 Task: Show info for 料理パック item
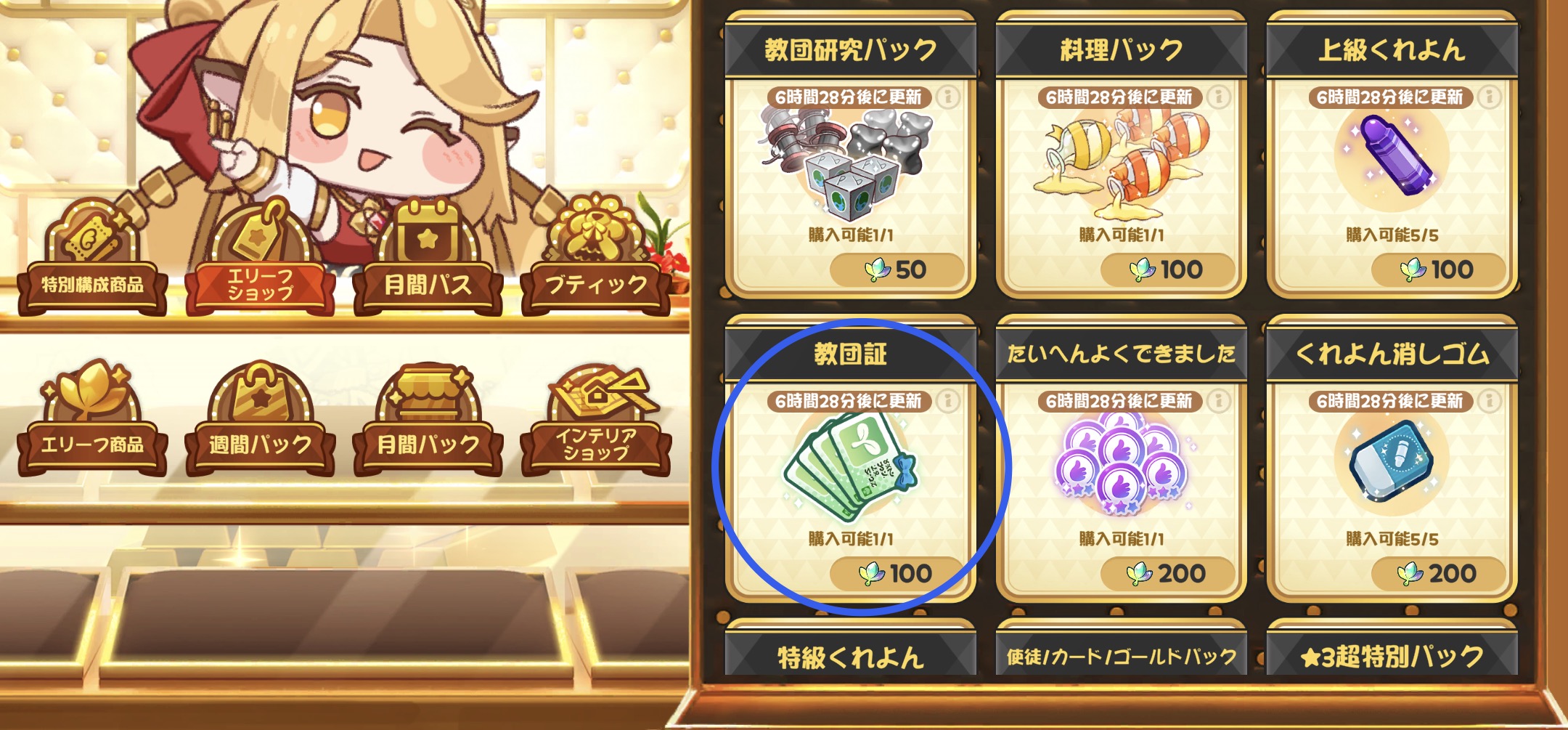(x=1219, y=97)
